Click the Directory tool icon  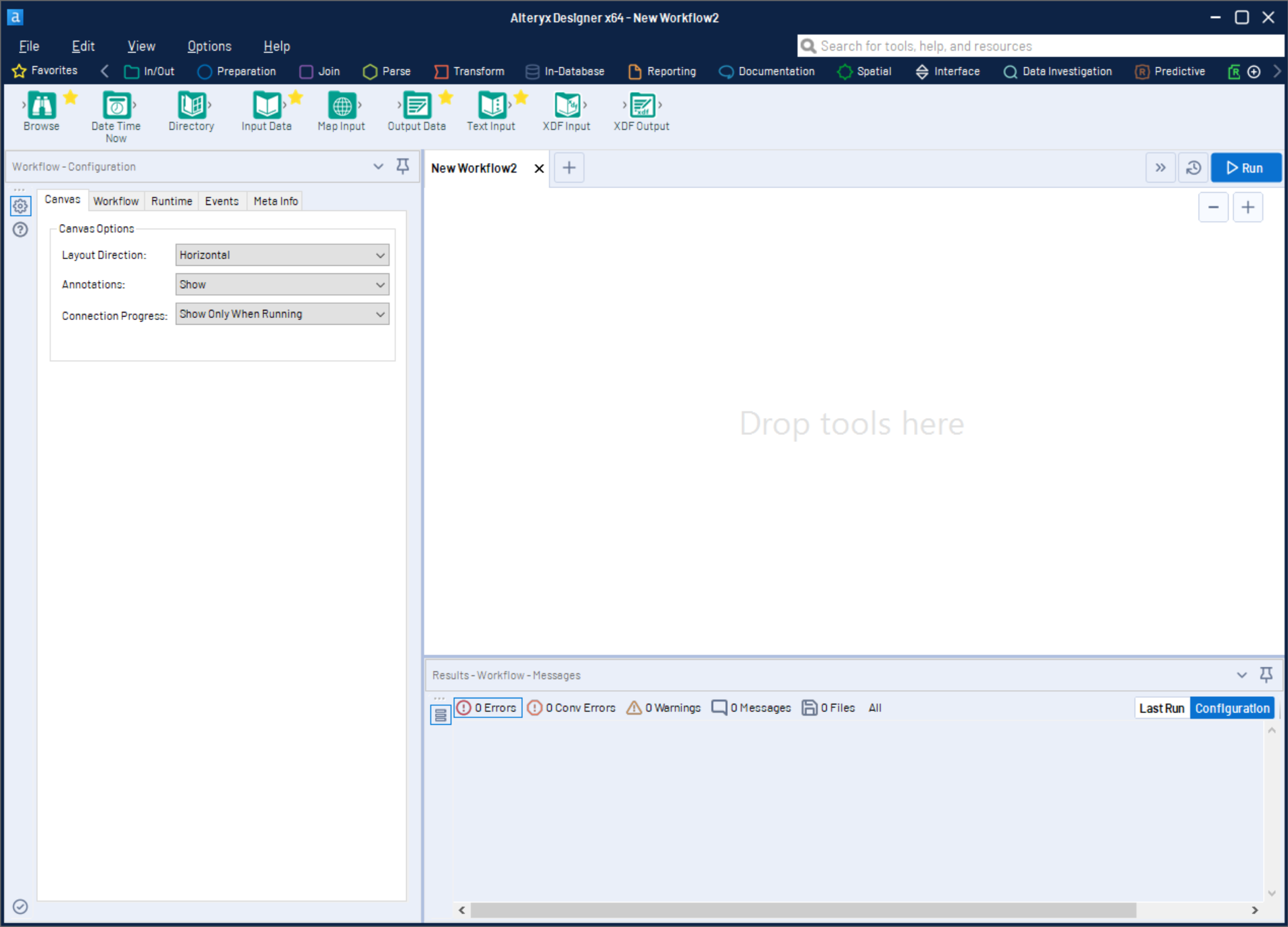click(x=191, y=106)
